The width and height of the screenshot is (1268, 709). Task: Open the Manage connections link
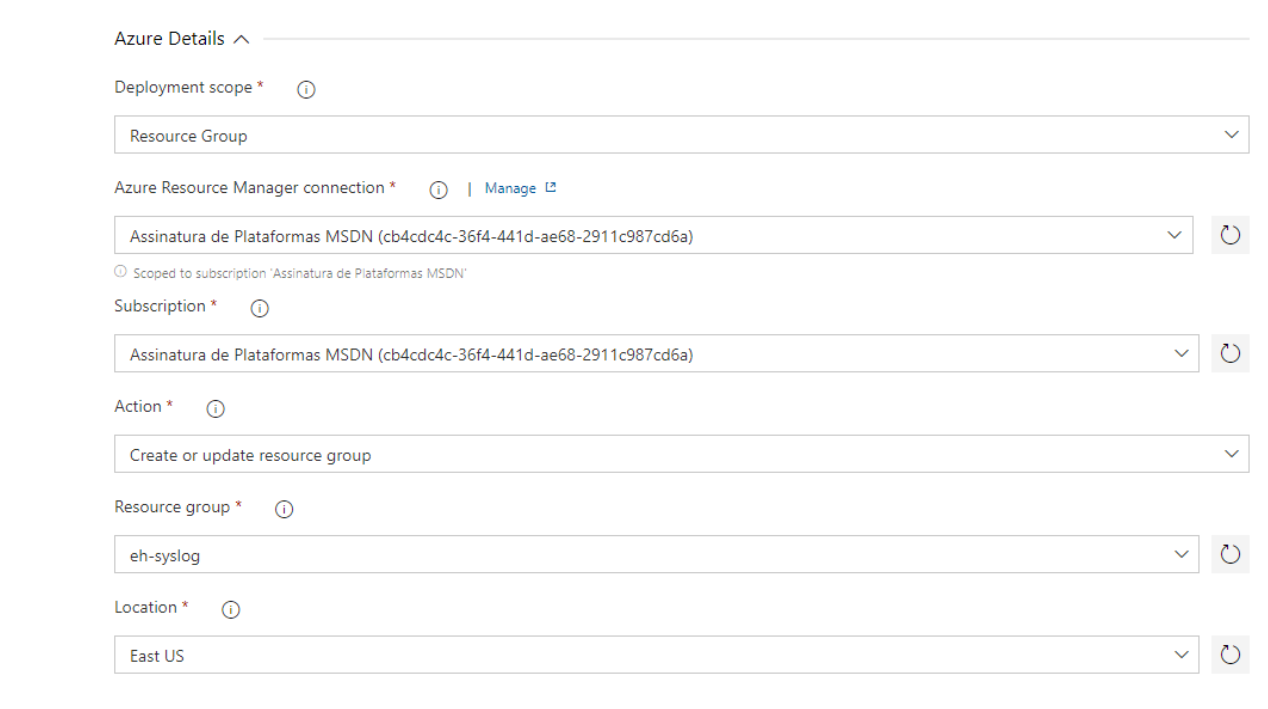point(520,188)
